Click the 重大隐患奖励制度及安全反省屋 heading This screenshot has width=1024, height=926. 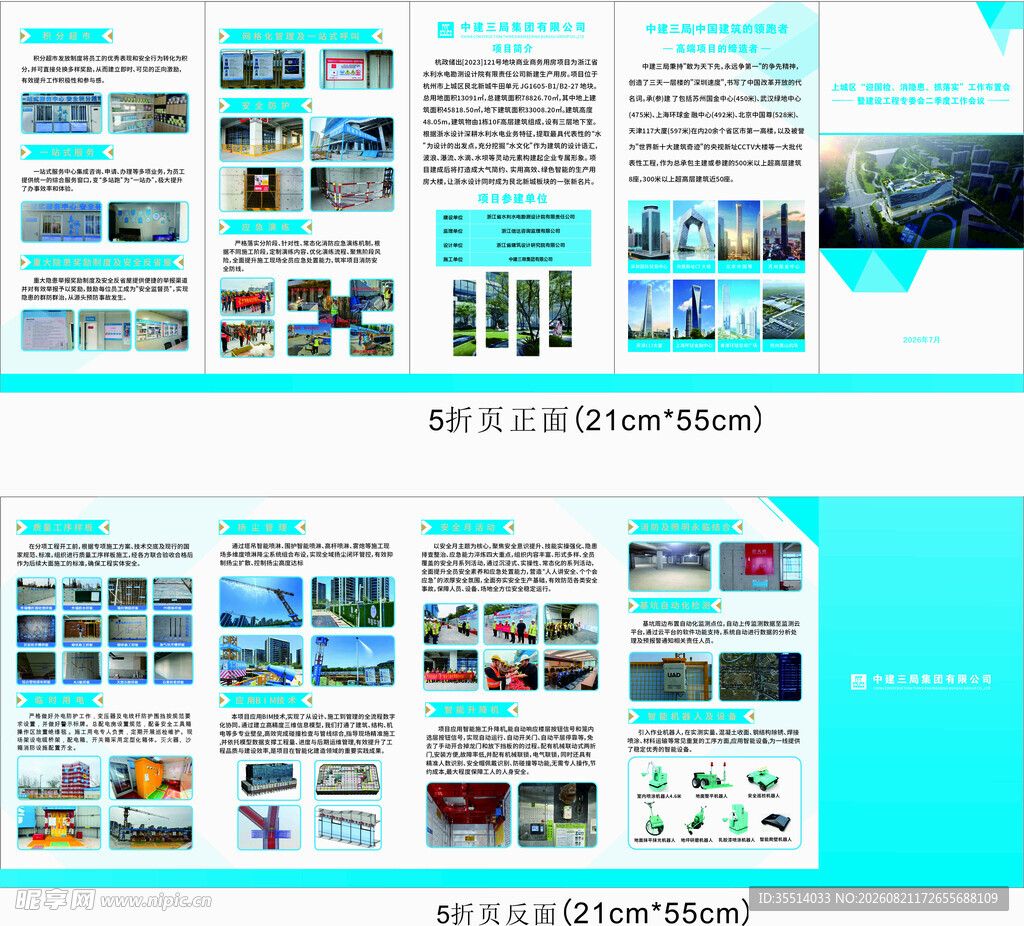tap(103, 262)
